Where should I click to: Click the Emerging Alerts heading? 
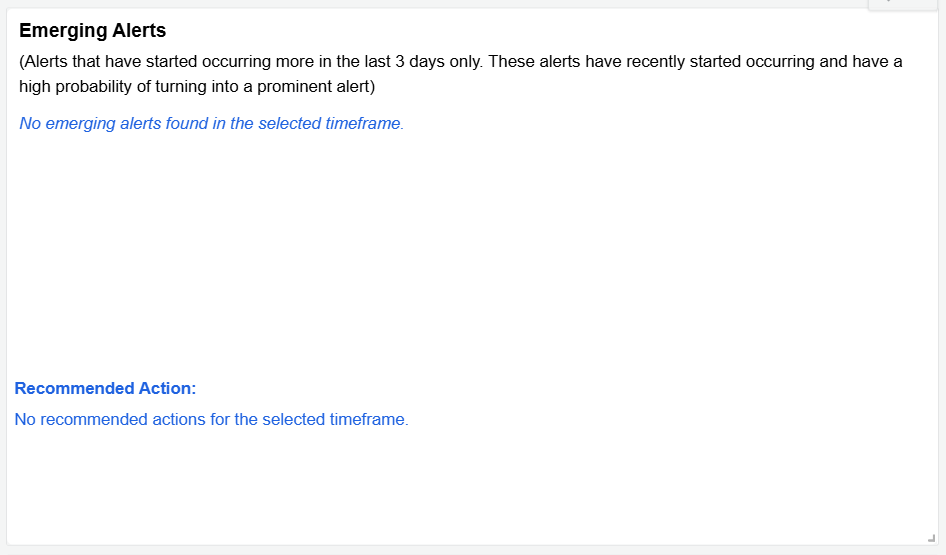coord(92,31)
